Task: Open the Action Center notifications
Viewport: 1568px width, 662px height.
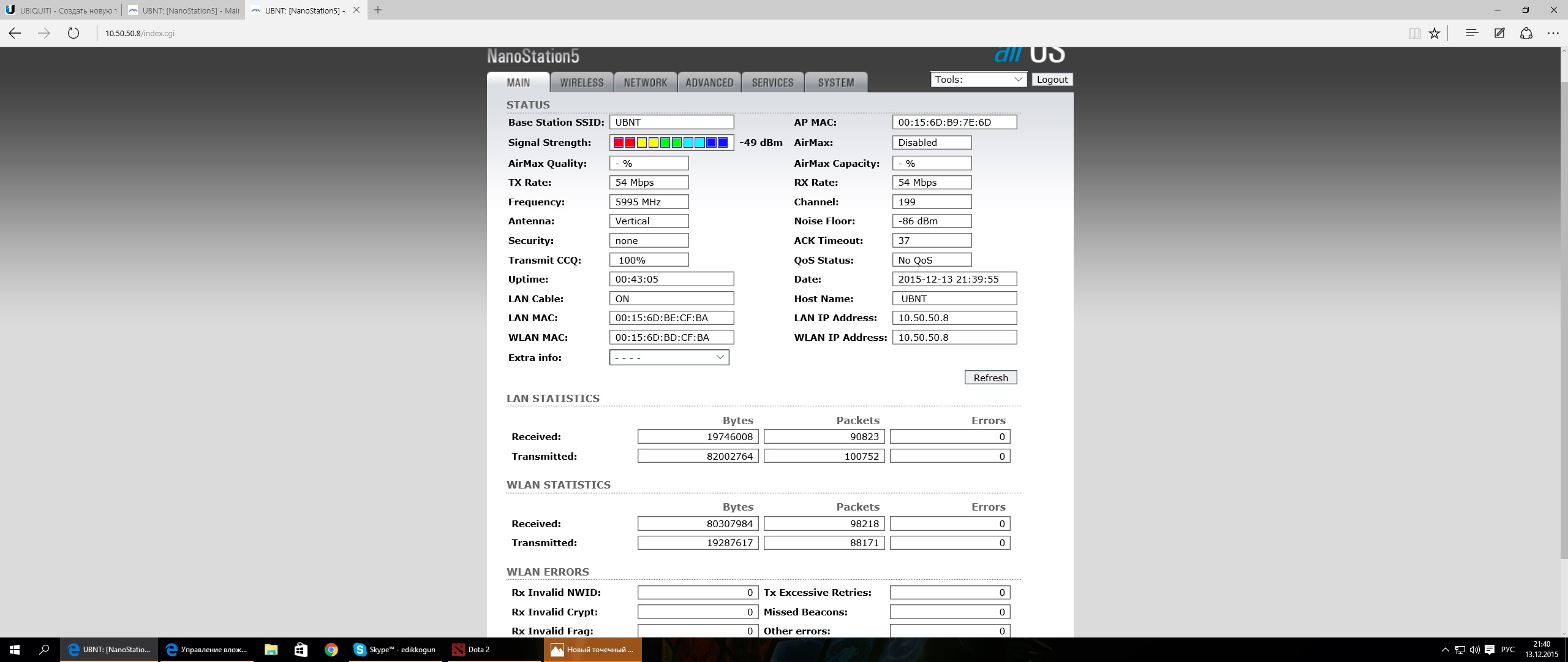Action: (1490, 650)
